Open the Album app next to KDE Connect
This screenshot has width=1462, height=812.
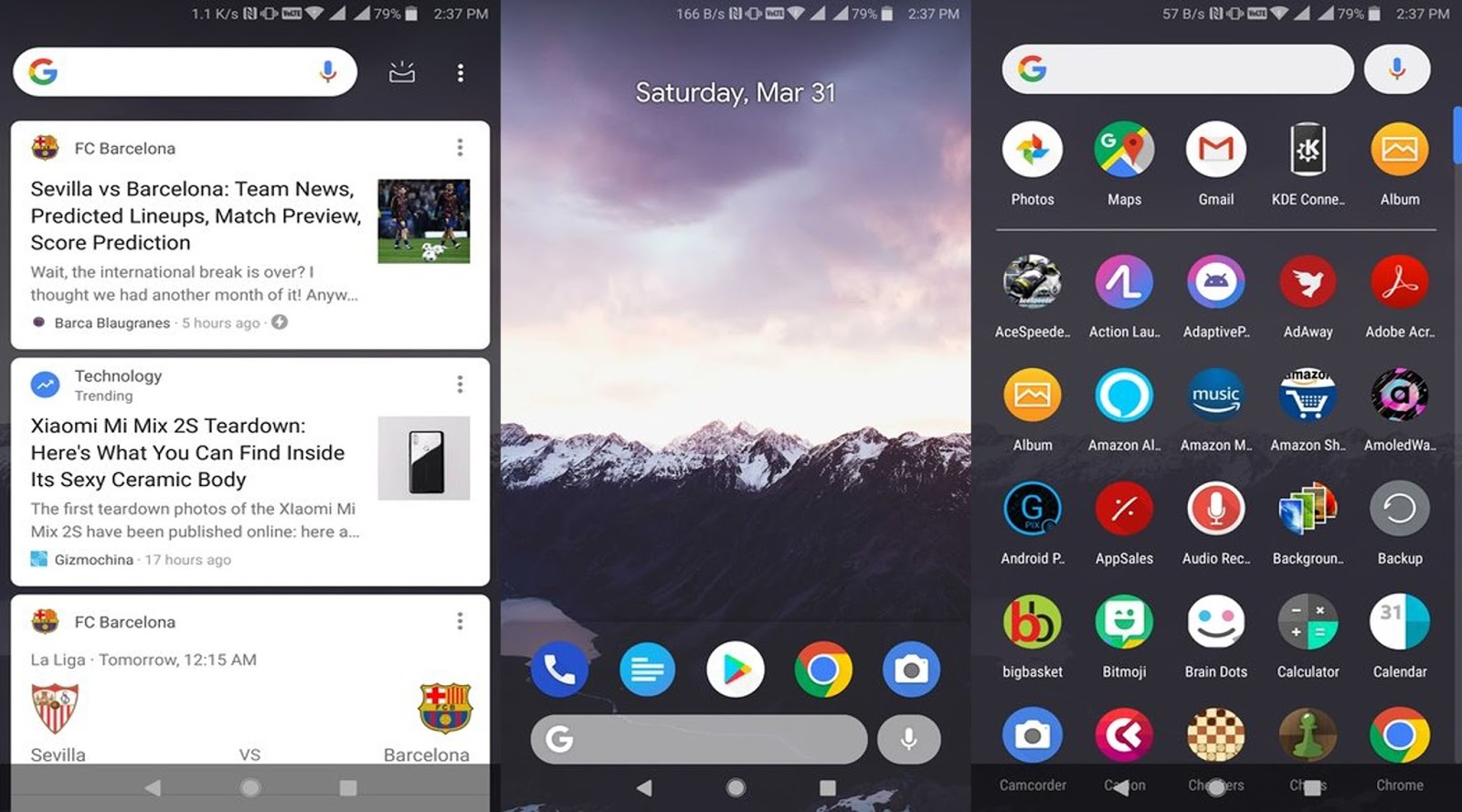1400,163
